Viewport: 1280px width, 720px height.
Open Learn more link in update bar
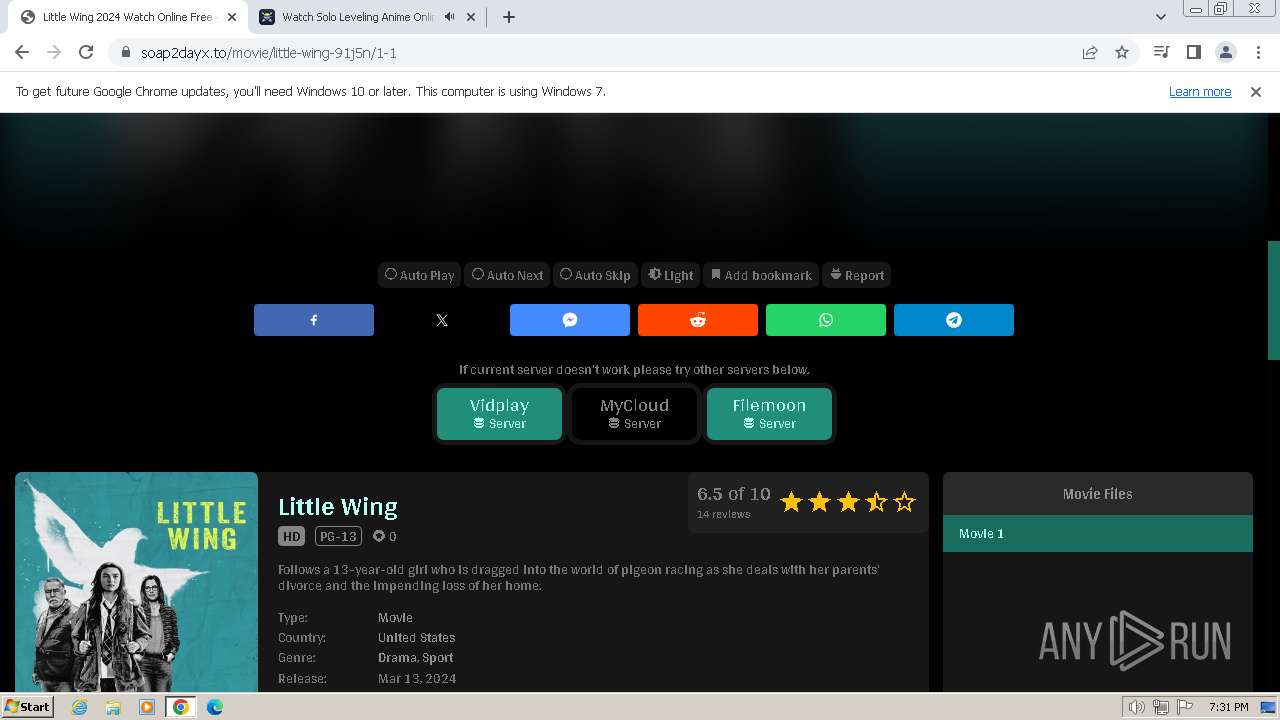pyautogui.click(x=1200, y=92)
